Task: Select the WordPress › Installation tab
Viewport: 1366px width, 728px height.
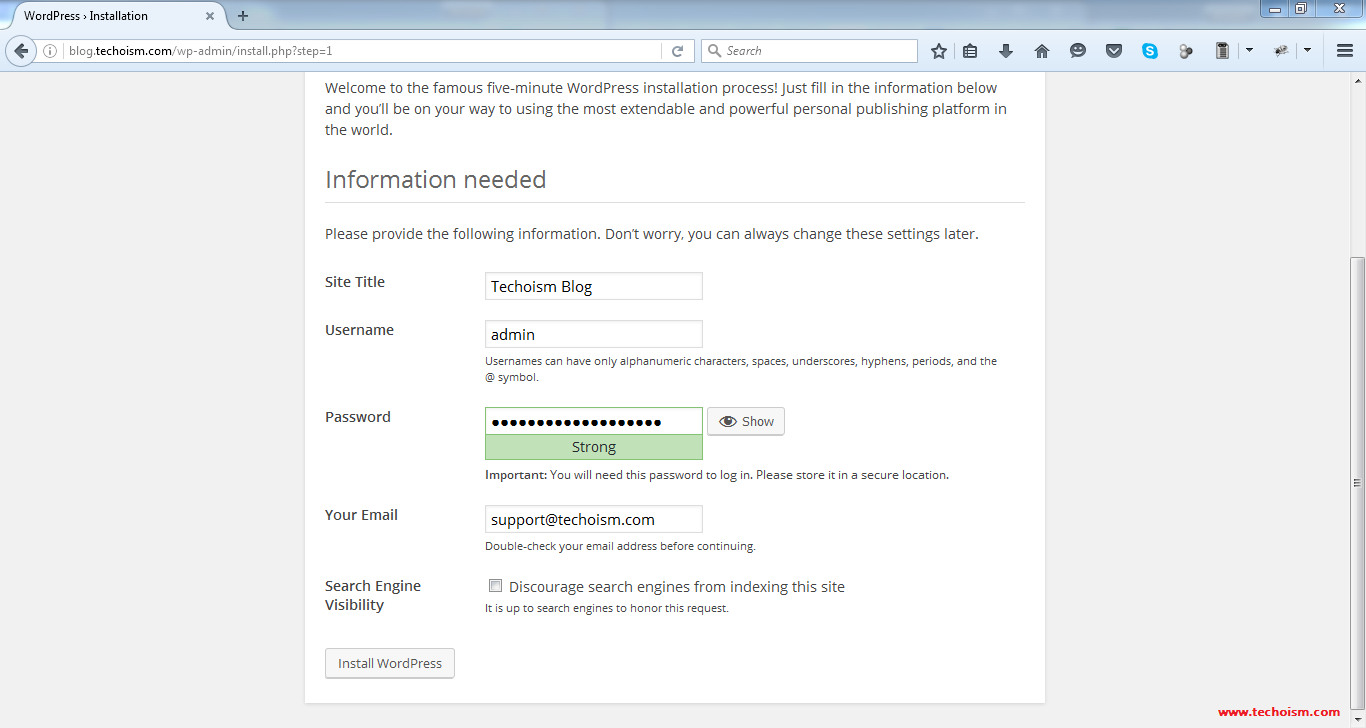Action: click(119, 16)
